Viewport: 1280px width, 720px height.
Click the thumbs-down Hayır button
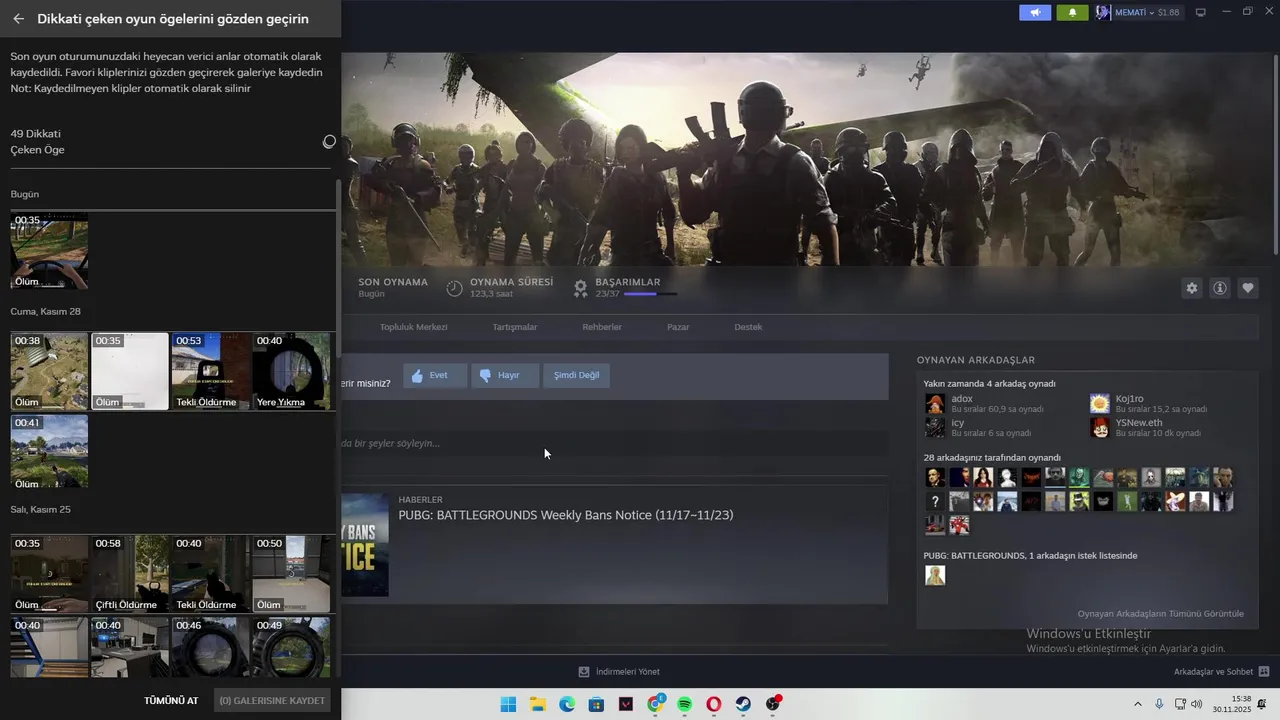[x=505, y=375]
